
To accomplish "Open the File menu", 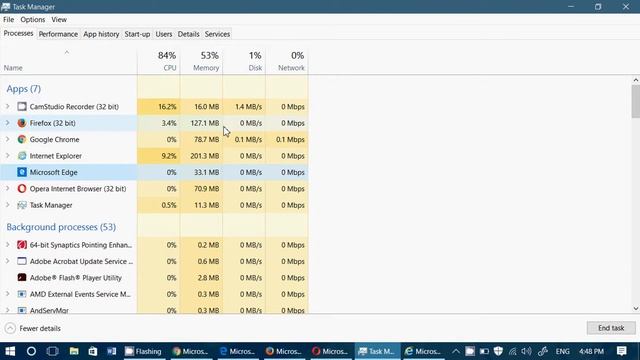I will pyautogui.click(x=9, y=20).
